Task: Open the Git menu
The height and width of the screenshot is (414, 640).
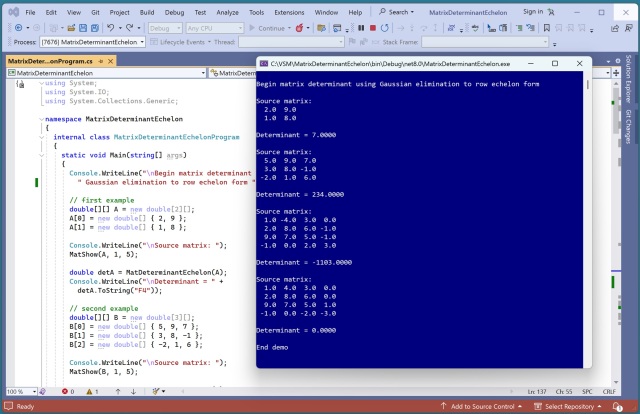Action: coord(95,12)
